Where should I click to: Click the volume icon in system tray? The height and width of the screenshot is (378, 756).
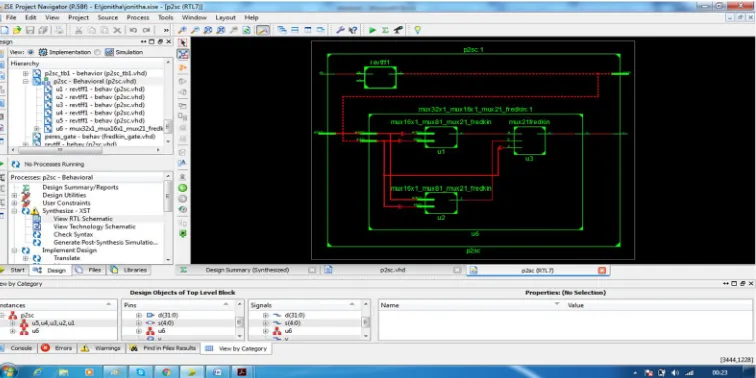click(675, 372)
